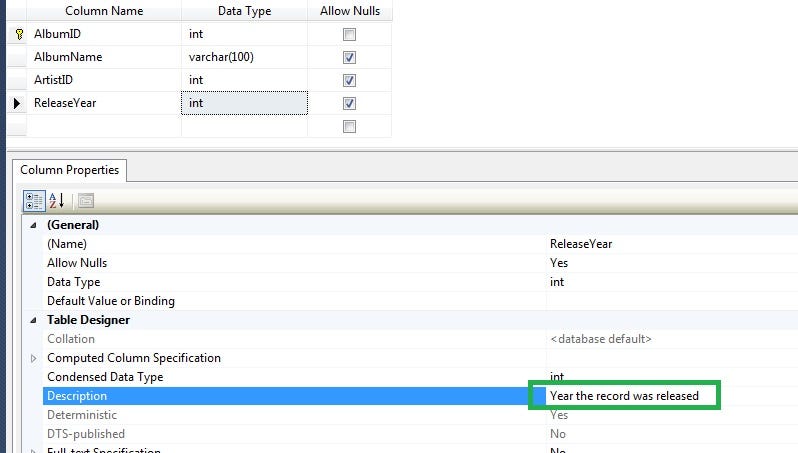
Task: Click the int data type of ArtistID
Action: pos(244,80)
